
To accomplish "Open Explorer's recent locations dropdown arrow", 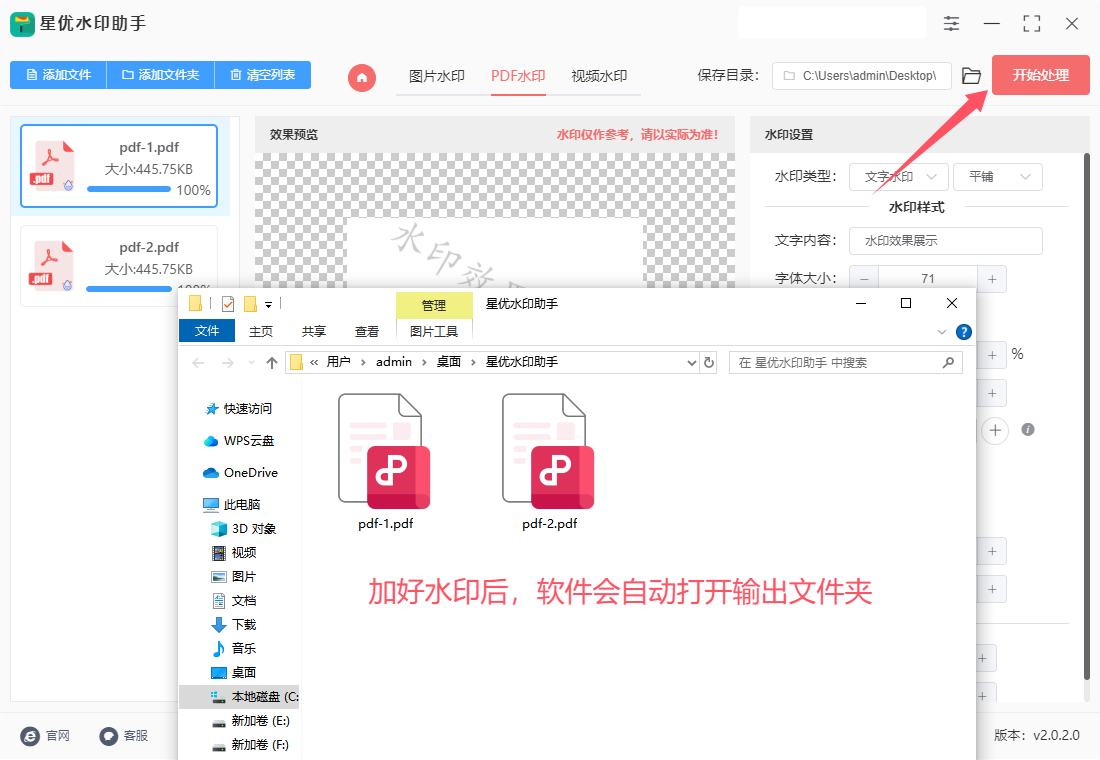I will [x=251, y=363].
